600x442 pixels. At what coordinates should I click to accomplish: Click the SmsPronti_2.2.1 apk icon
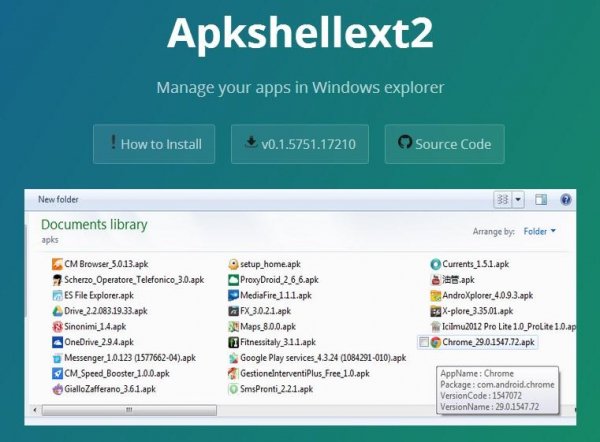[233, 389]
